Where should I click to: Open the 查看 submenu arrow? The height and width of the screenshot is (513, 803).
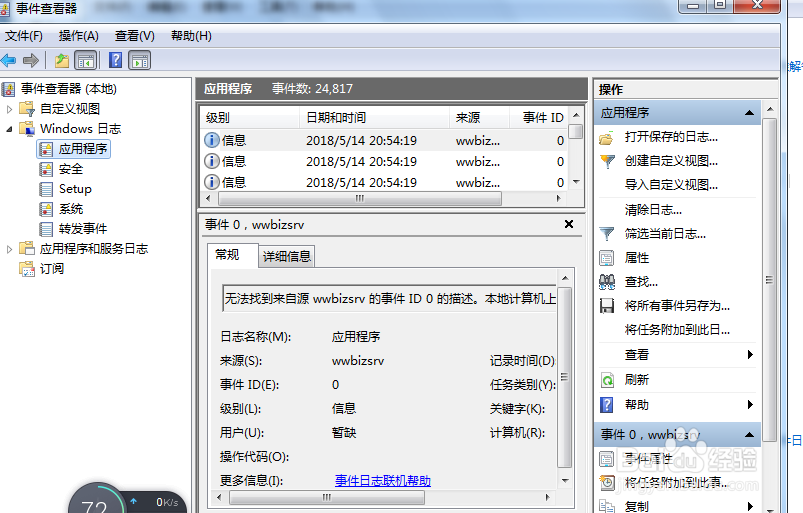coord(750,354)
